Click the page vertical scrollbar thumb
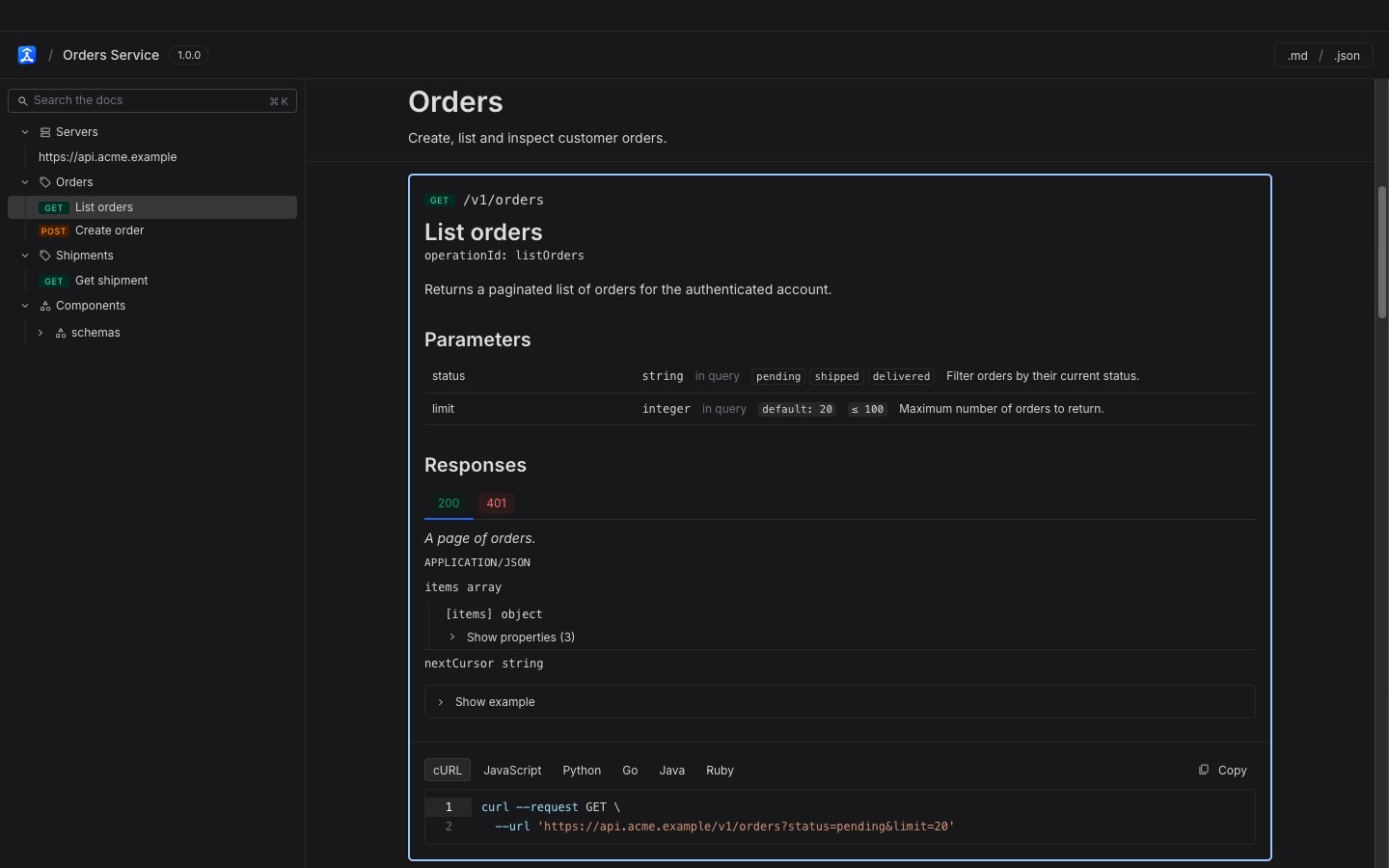Screen dimensions: 1389x868 click(1381, 252)
